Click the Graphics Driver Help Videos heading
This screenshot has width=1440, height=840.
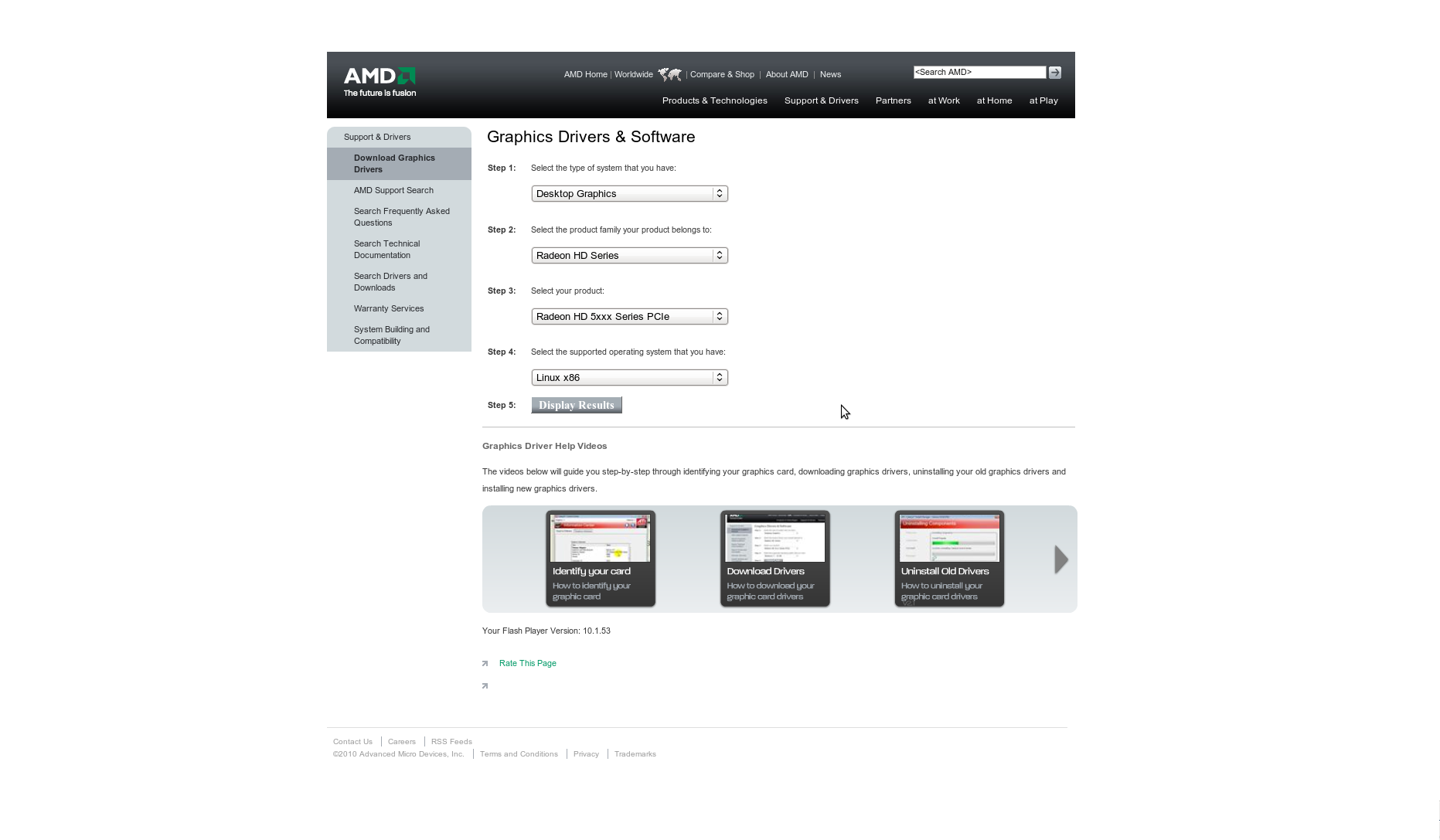tap(544, 446)
